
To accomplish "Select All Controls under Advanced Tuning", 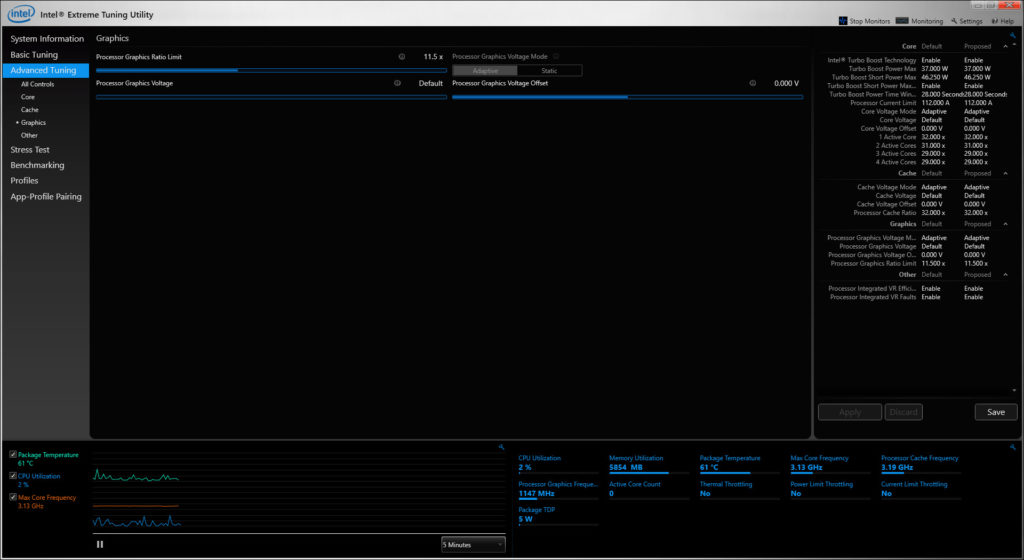I will click(x=37, y=84).
